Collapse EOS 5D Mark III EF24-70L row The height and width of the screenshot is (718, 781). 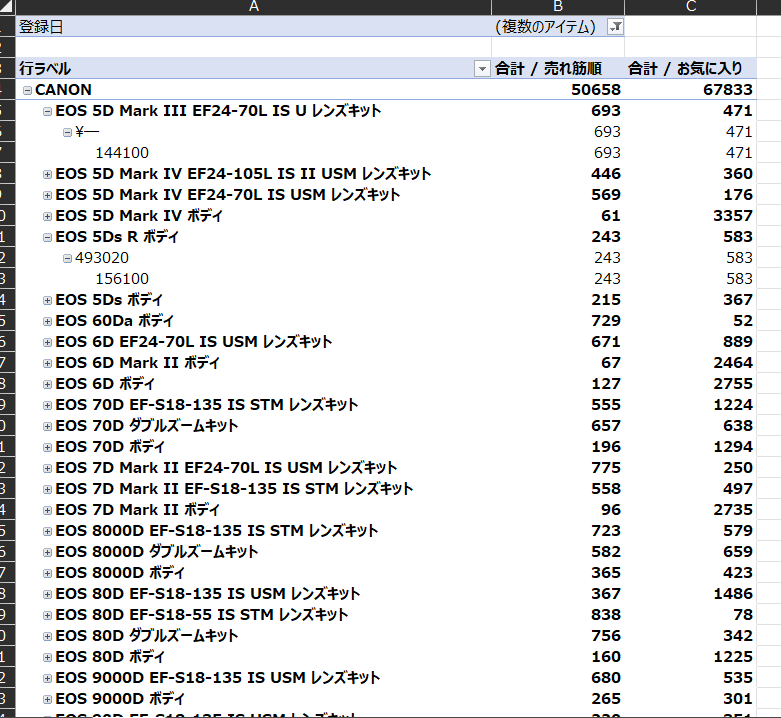tap(47, 111)
